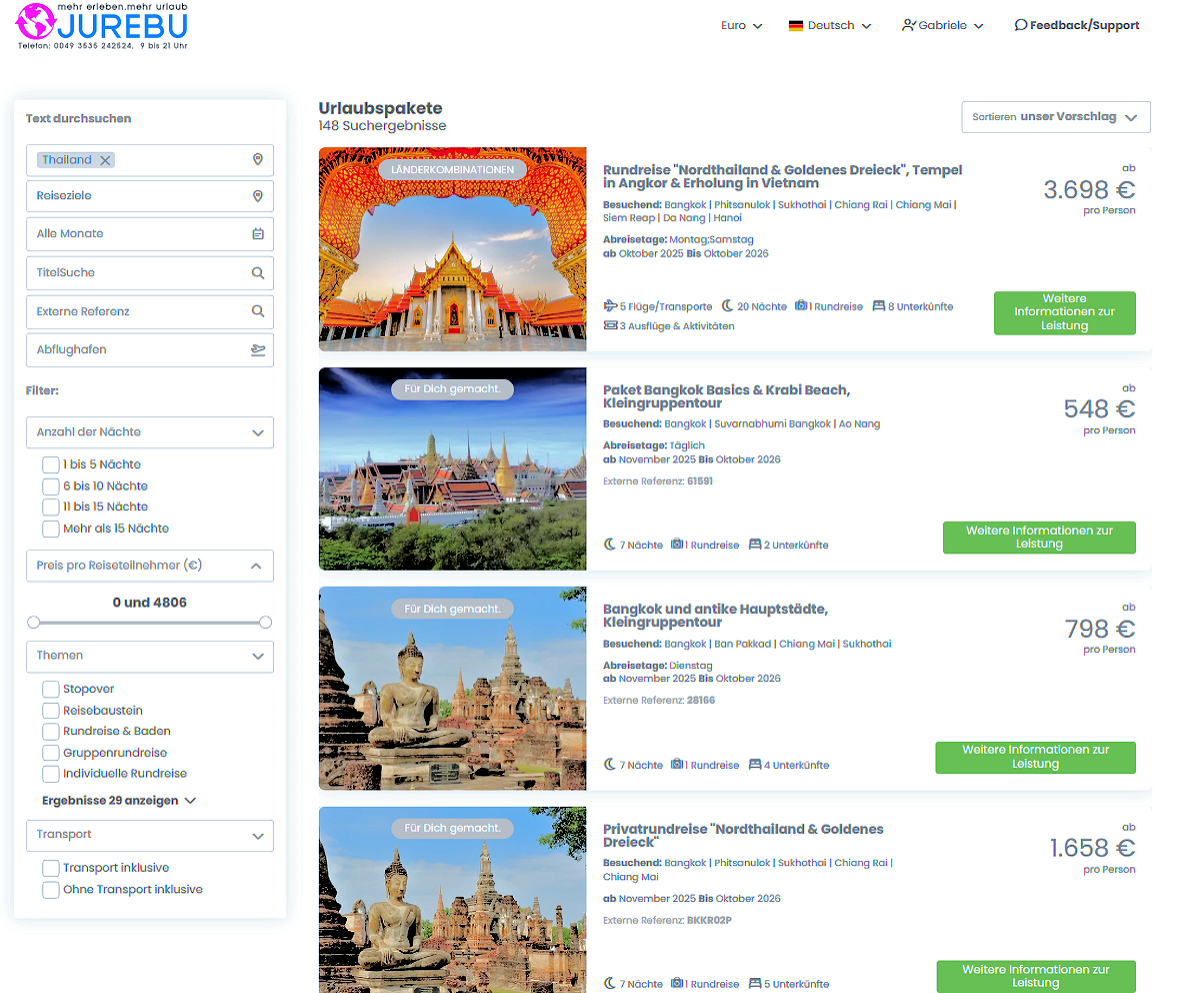Click the location pin icon in Reiseziele field
This screenshot has height=993, width=1200.
tap(257, 196)
